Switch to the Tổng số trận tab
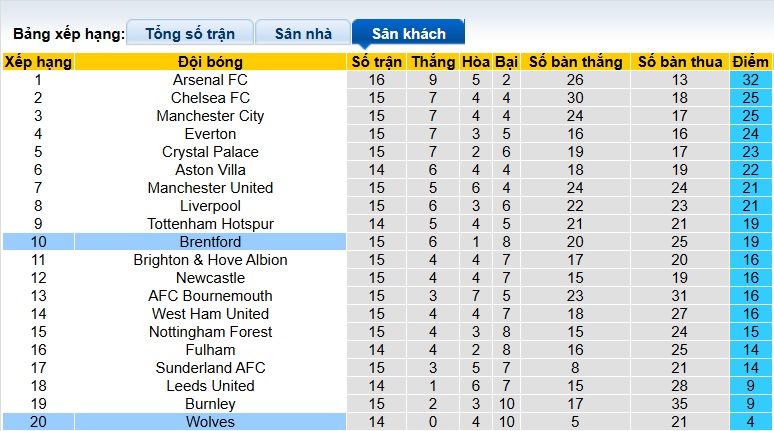Screen dimensions: 774x431 coord(190,33)
